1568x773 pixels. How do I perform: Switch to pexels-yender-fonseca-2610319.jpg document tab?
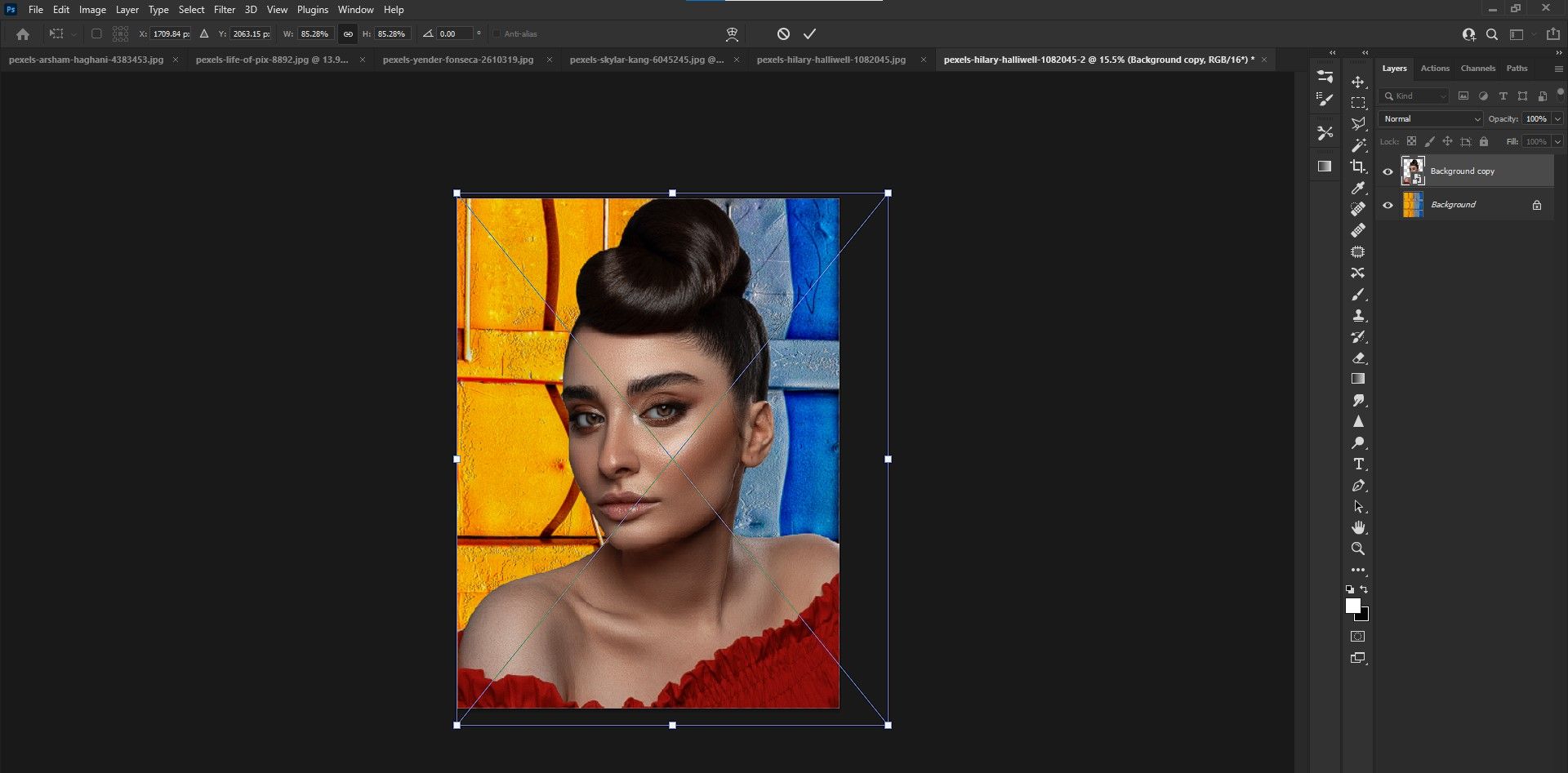(x=457, y=60)
